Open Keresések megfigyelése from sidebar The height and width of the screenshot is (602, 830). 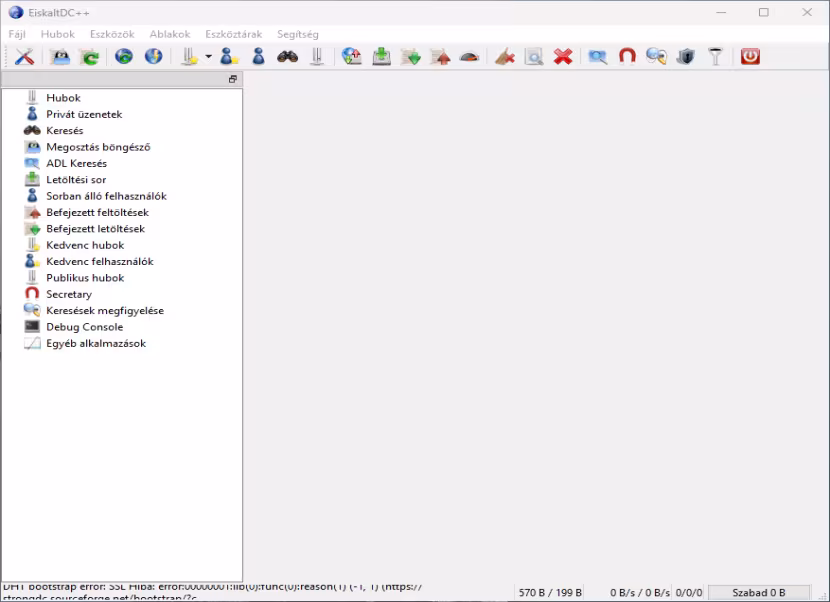[x=105, y=310]
